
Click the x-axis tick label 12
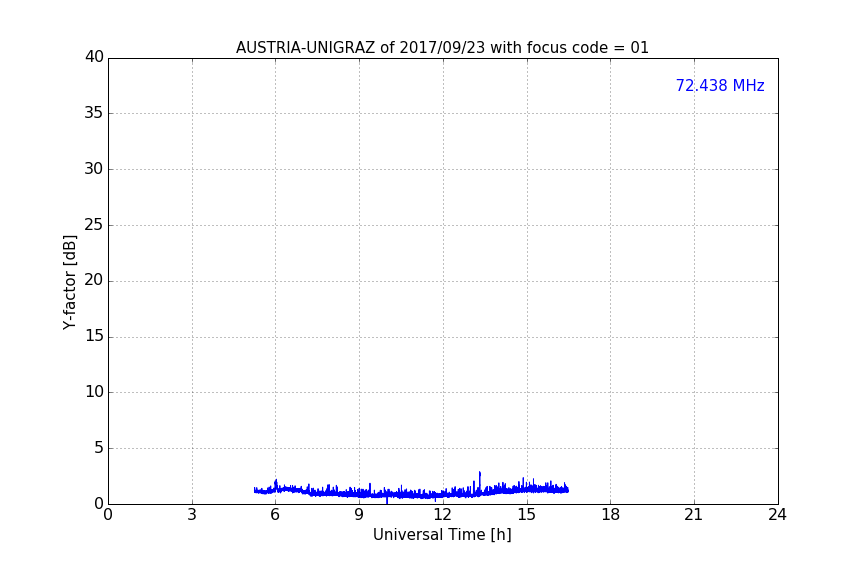[442, 515]
